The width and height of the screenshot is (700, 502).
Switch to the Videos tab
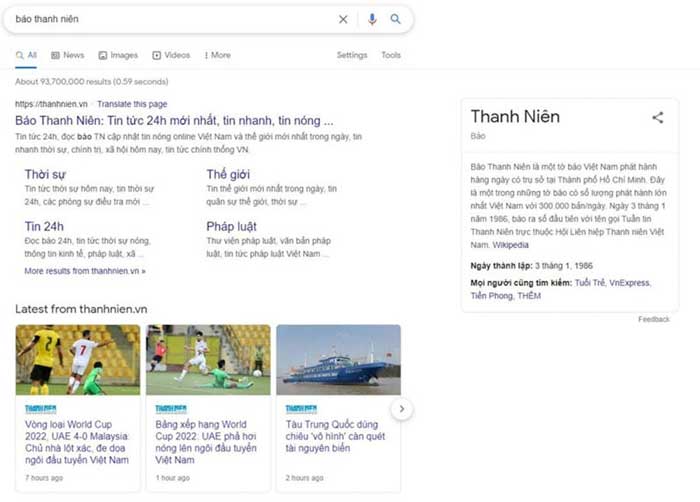tap(171, 55)
